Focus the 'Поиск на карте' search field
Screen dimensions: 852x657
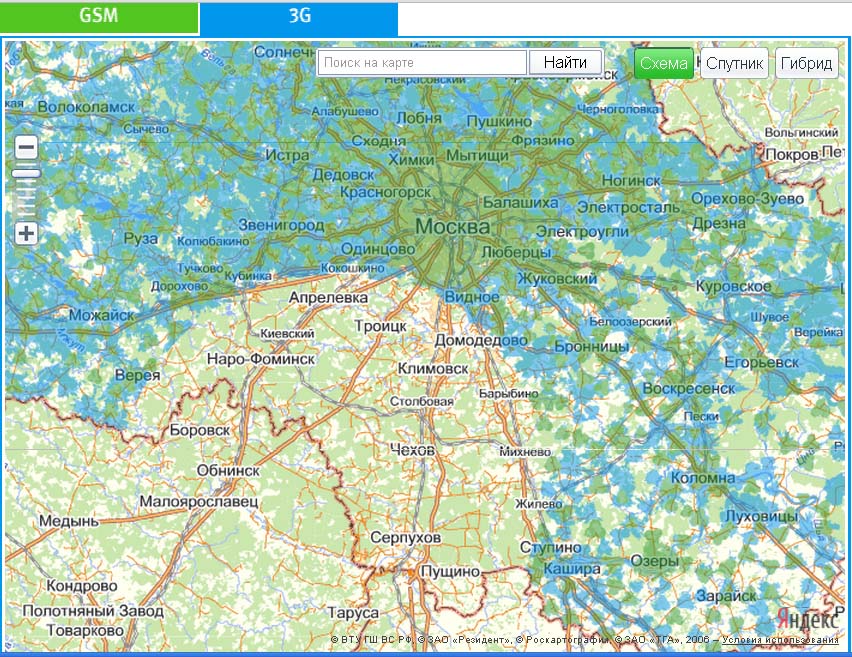[422, 63]
